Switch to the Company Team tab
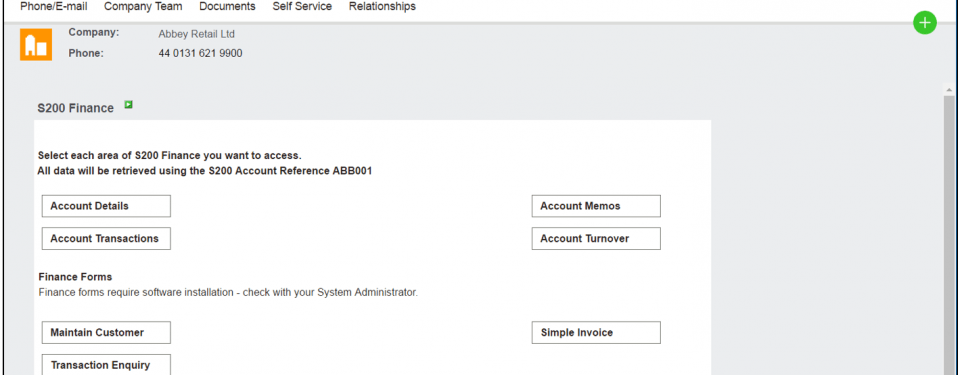Viewport: 960px width, 375px height. (x=143, y=7)
